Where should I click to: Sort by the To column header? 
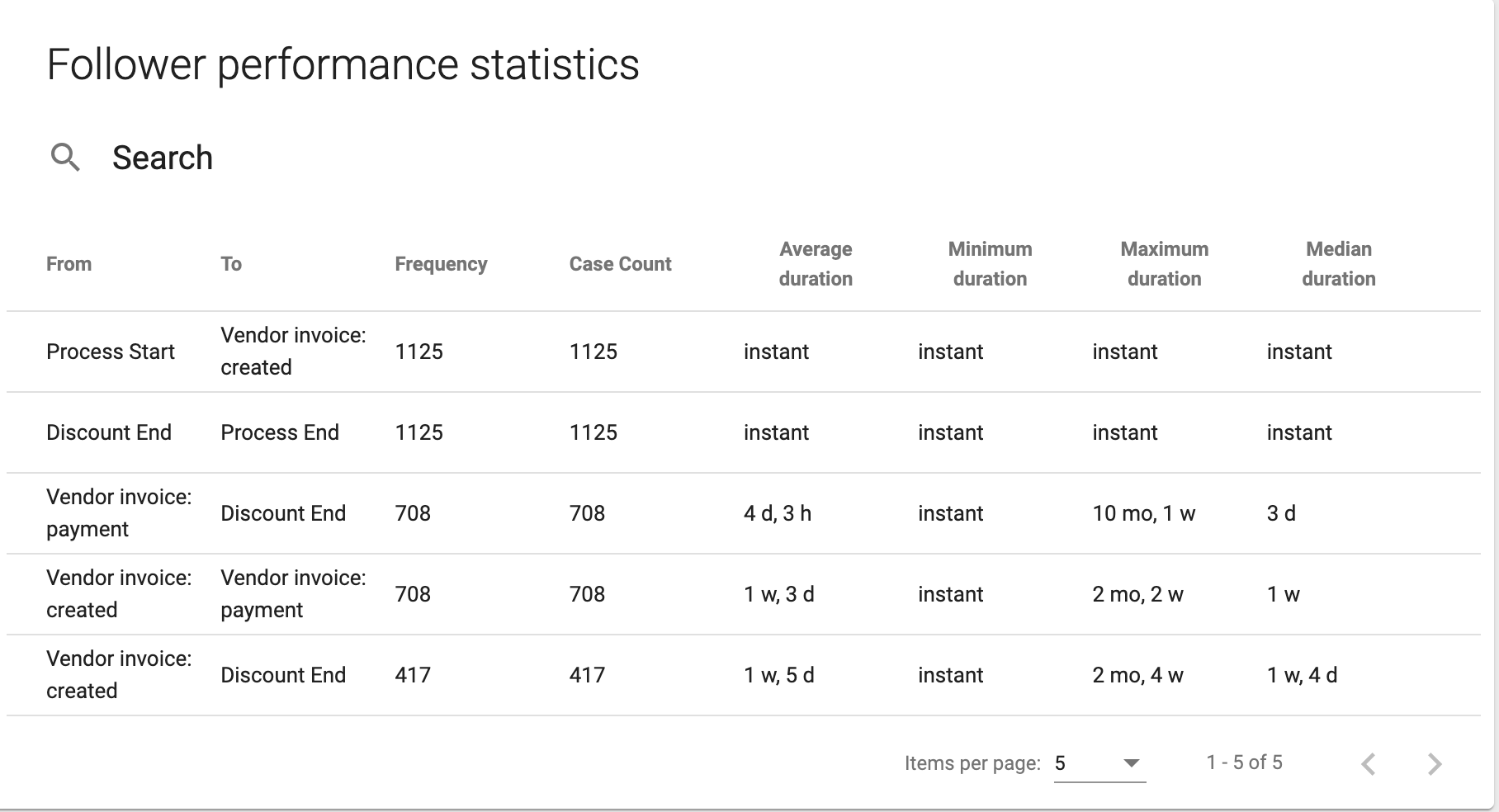[x=231, y=264]
